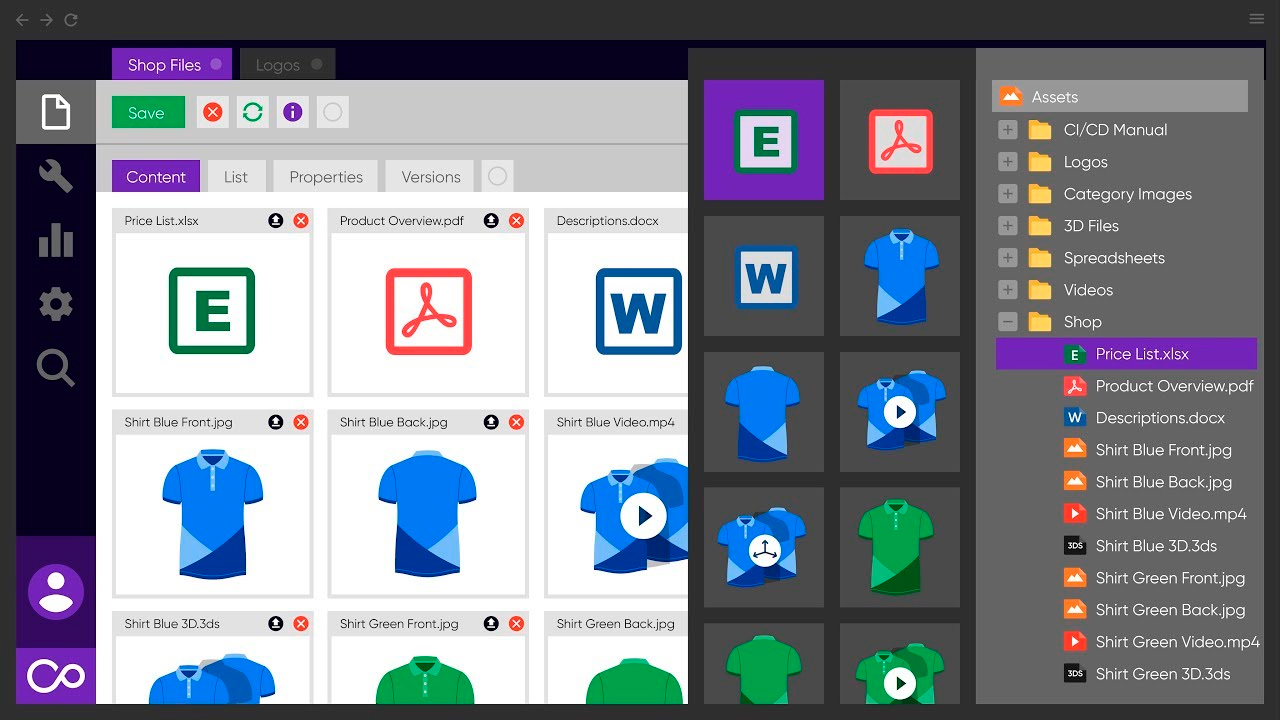
Task: Play the video on the Shirt Blue Video.mp4 card
Action: click(x=643, y=516)
